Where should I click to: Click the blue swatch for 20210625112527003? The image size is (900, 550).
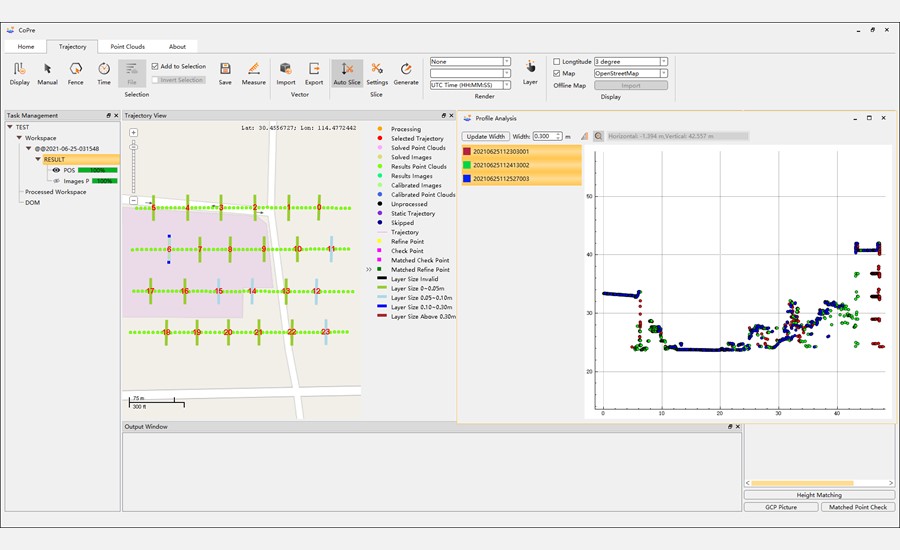click(x=466, y=179)
